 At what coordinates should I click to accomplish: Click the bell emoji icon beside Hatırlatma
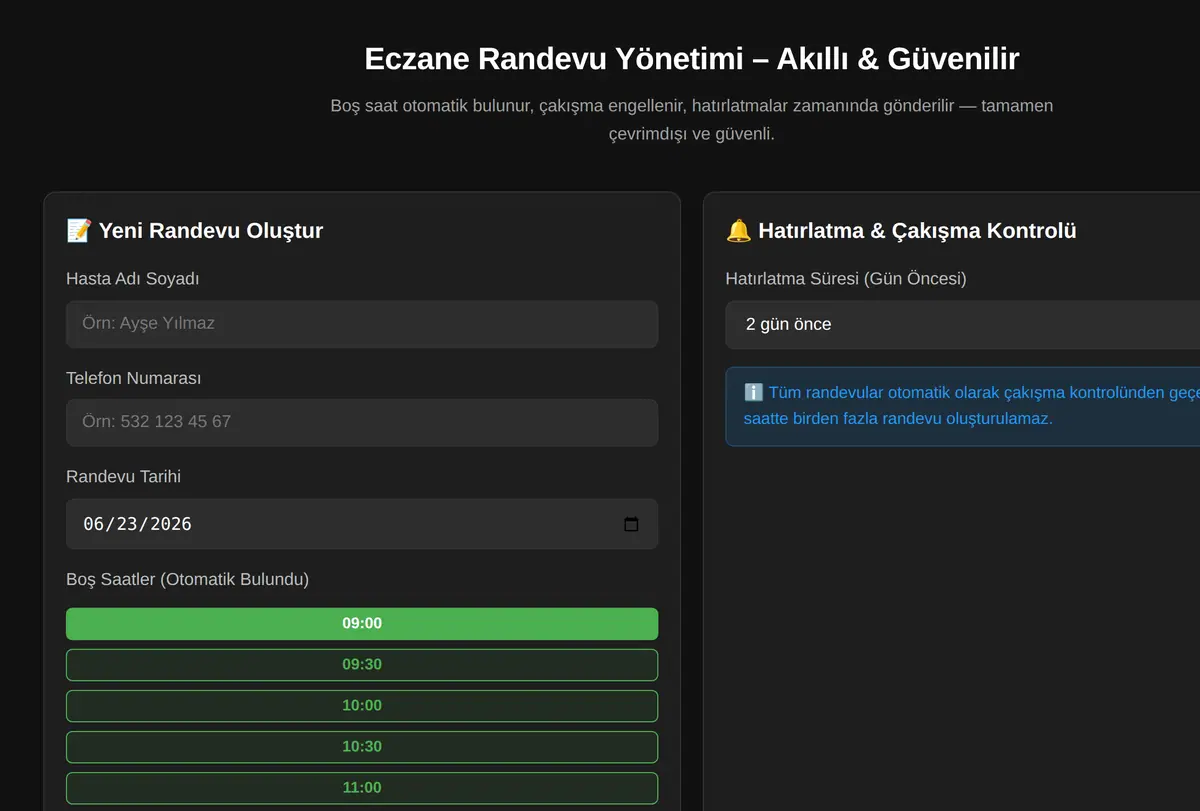pyautogui.click(x=738, y=231)
